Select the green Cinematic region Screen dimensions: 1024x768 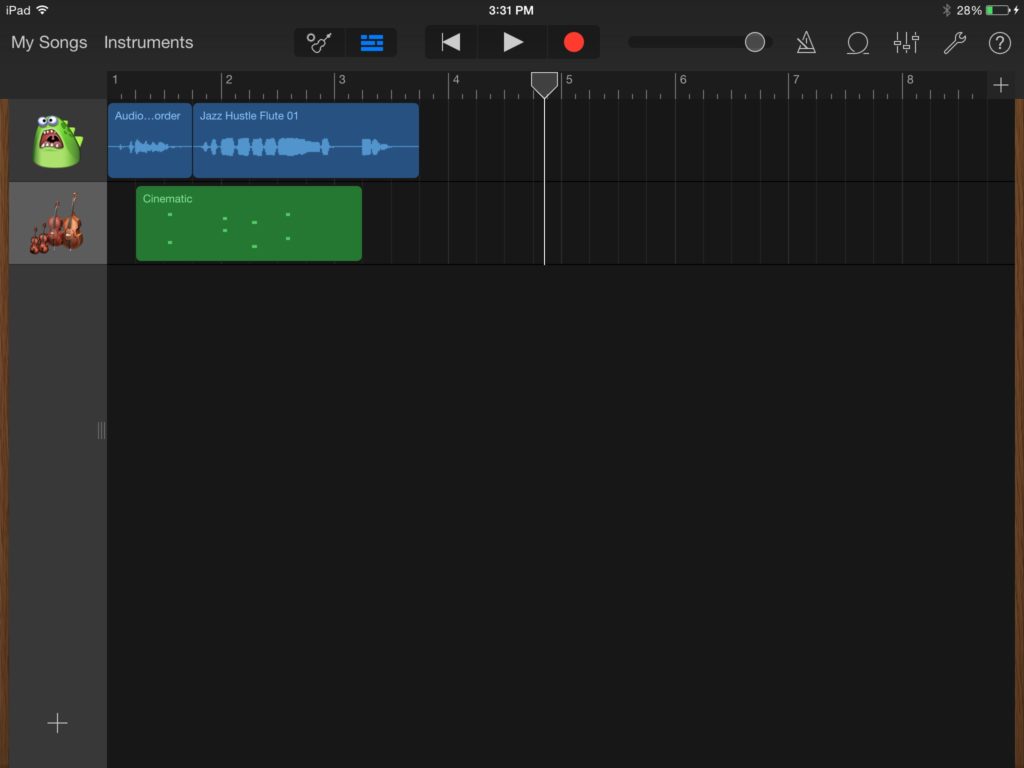[249, 223]
